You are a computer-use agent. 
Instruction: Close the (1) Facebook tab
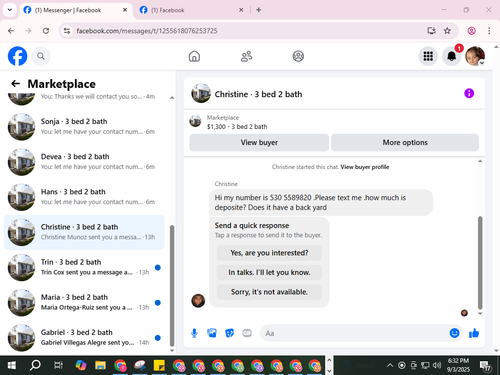[241, 10]
